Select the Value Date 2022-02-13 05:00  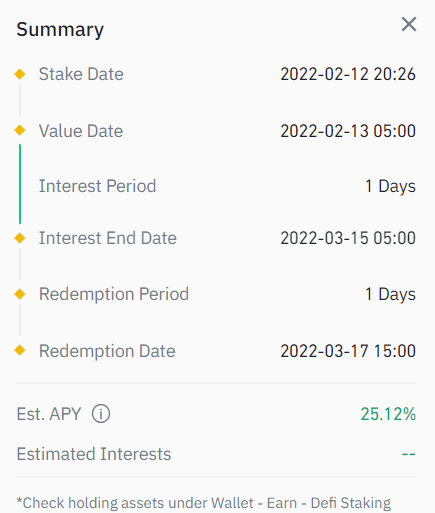[x=348, y=131]
